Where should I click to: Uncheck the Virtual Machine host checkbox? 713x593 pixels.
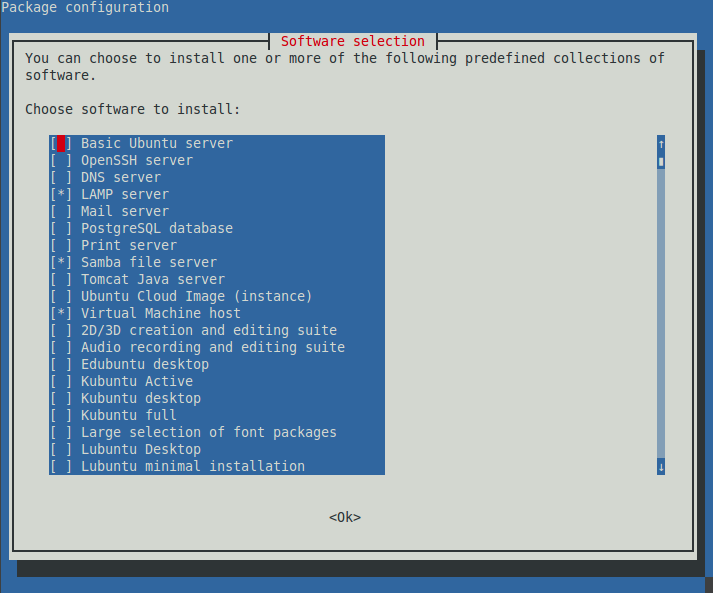(x=61, y=313)
